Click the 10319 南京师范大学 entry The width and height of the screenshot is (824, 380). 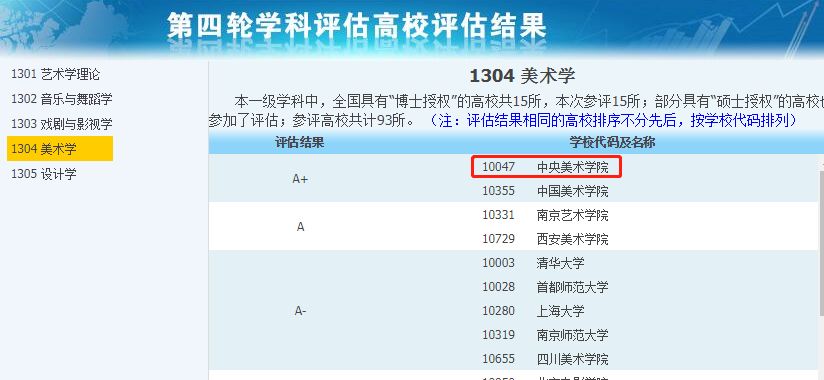(x=545, y=334)
